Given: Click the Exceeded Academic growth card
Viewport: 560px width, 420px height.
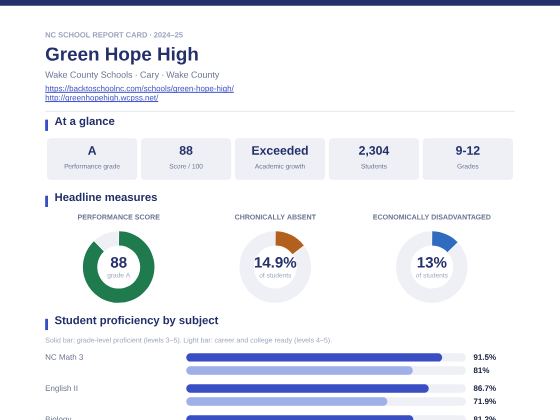Looking at the screenshot, I should click(280, 159).
